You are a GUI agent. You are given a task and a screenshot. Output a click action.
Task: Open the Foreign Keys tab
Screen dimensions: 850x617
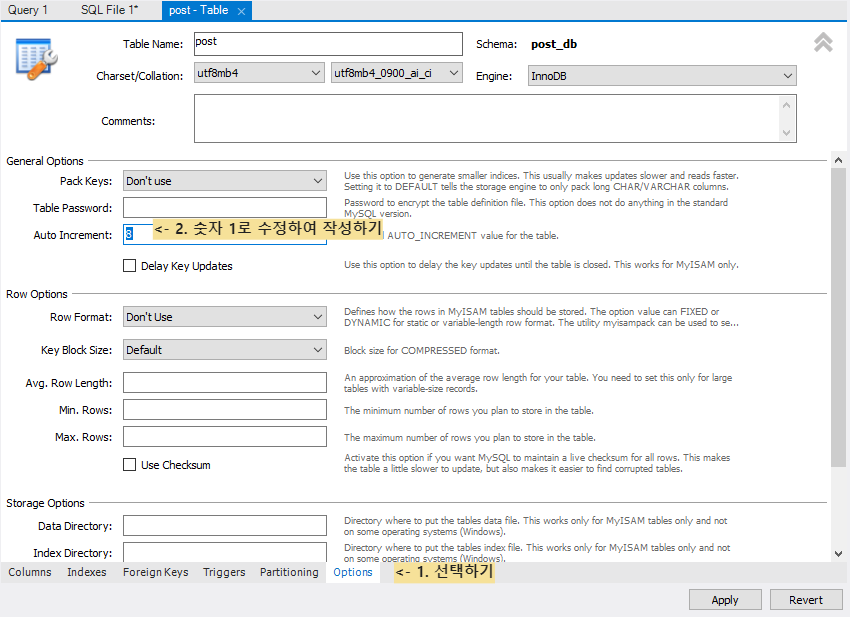pyautogui.click(x=156, y=572)
